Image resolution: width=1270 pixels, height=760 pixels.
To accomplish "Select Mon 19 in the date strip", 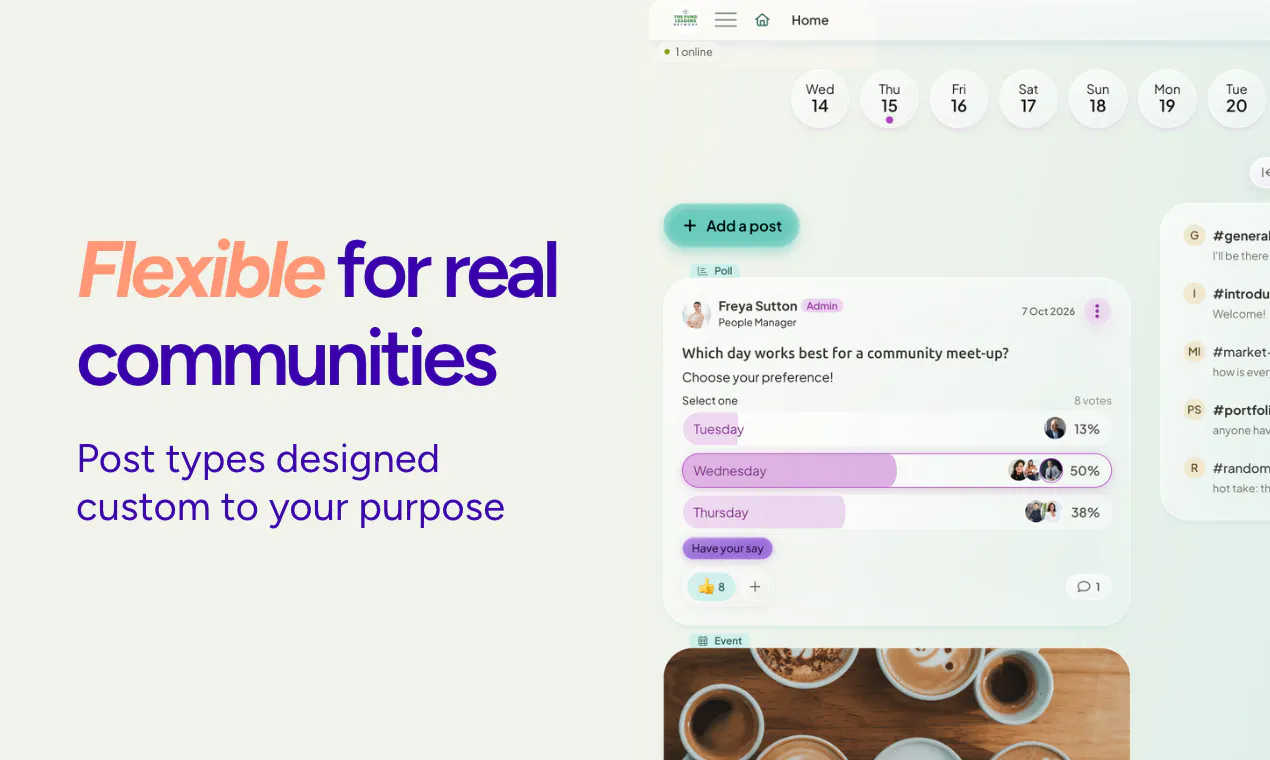I will [x=1167, y=98].
